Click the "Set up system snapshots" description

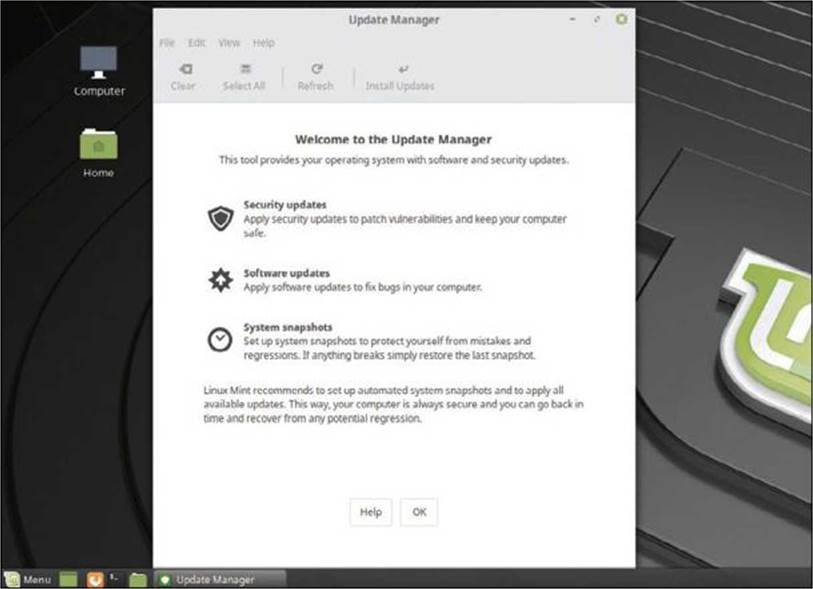click(x=389, y=348)
